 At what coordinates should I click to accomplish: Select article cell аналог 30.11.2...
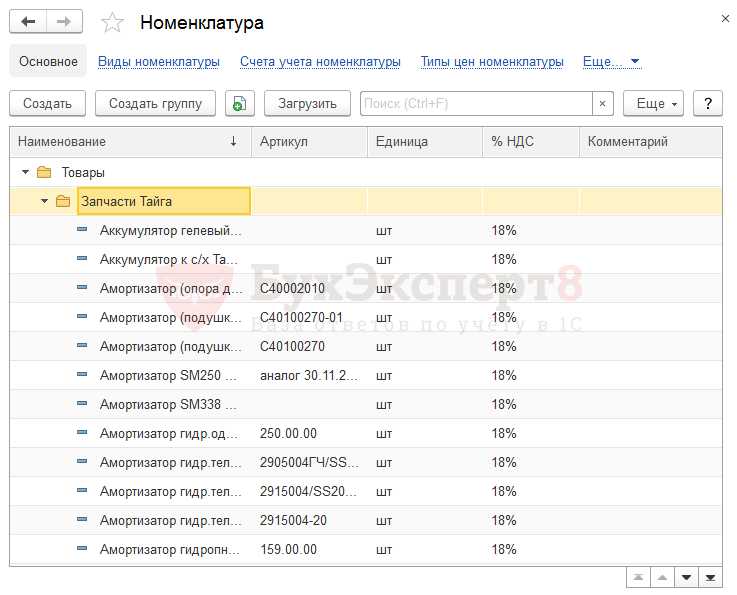[309, 376]
